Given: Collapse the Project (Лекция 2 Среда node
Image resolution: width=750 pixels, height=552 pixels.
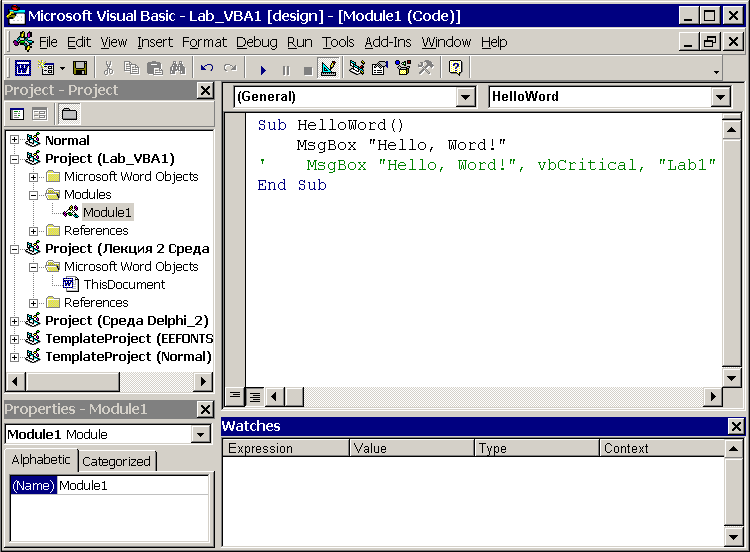Looking at the screenshot, I should point(14,249).
